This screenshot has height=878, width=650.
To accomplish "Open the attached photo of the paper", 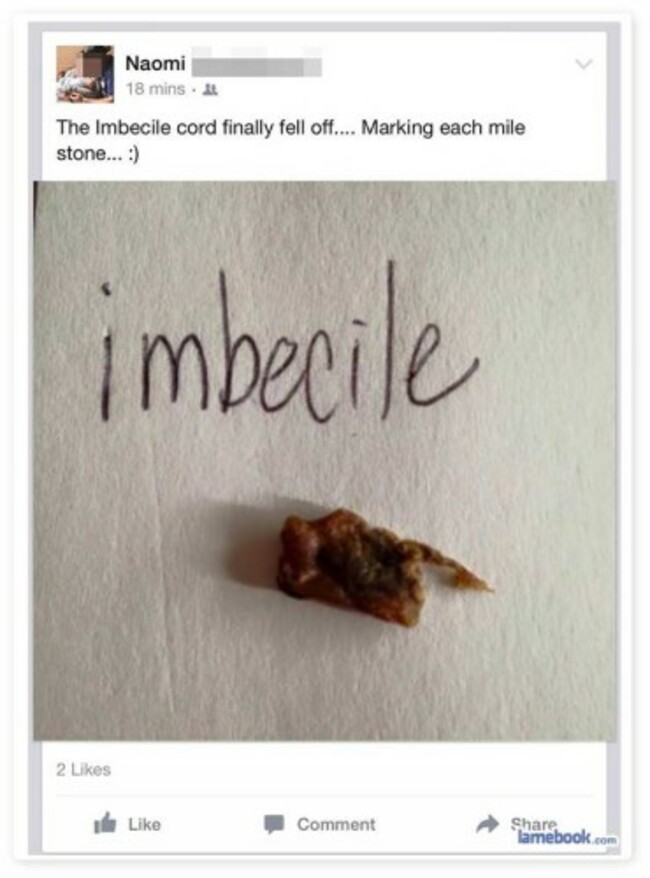I will [x=325, y=461].
